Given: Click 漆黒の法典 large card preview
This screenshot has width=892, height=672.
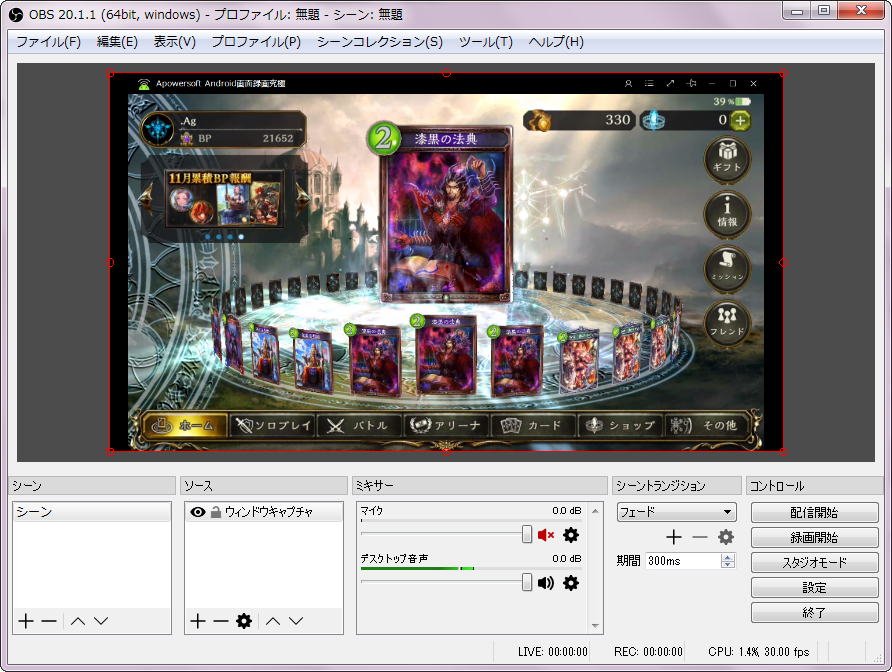Looking at the screenshot, I should tap(446, 215).
